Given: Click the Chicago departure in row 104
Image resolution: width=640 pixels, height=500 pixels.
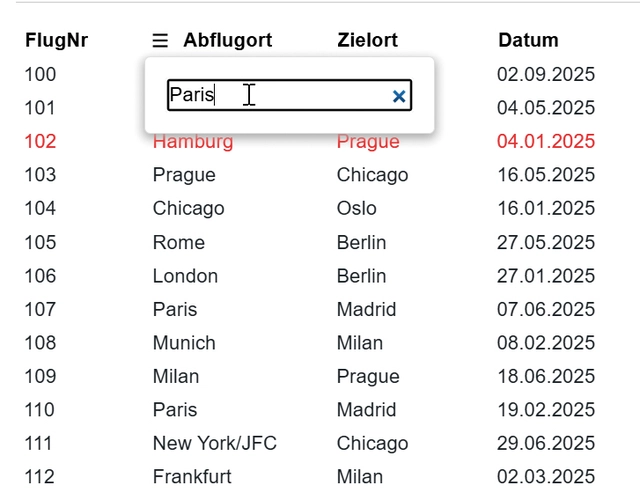Looking at the screenshot, I should 188,209.
